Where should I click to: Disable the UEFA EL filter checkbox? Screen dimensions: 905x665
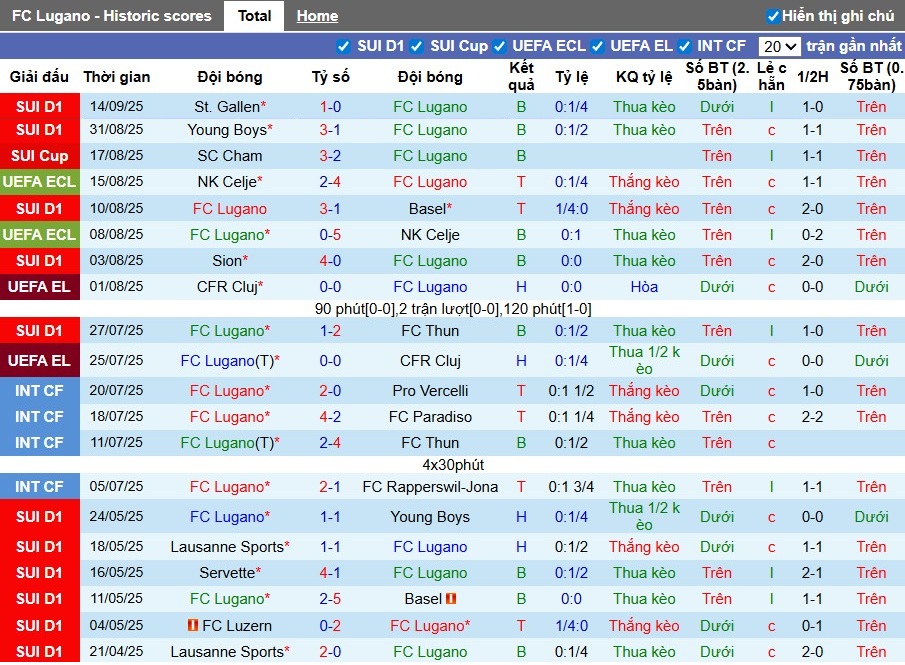[597, 46]
